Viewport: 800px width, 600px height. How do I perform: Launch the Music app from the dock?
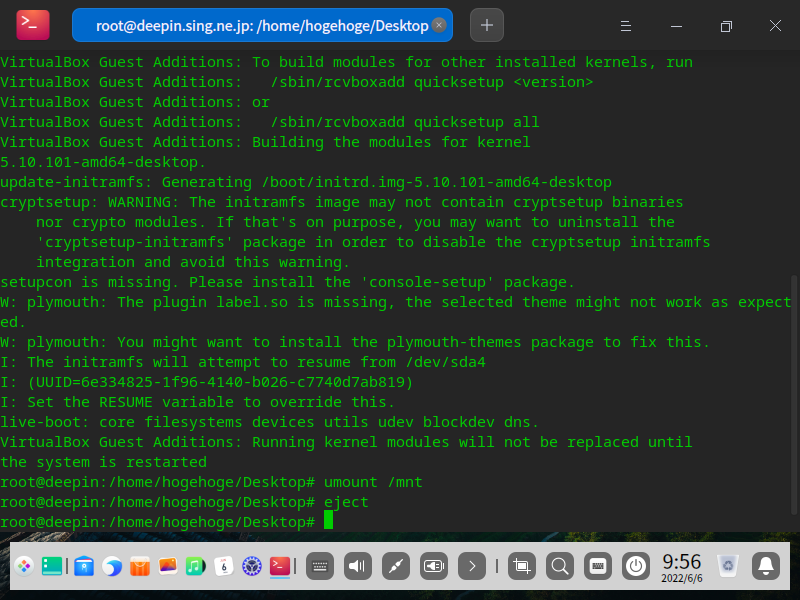(195, 566)
